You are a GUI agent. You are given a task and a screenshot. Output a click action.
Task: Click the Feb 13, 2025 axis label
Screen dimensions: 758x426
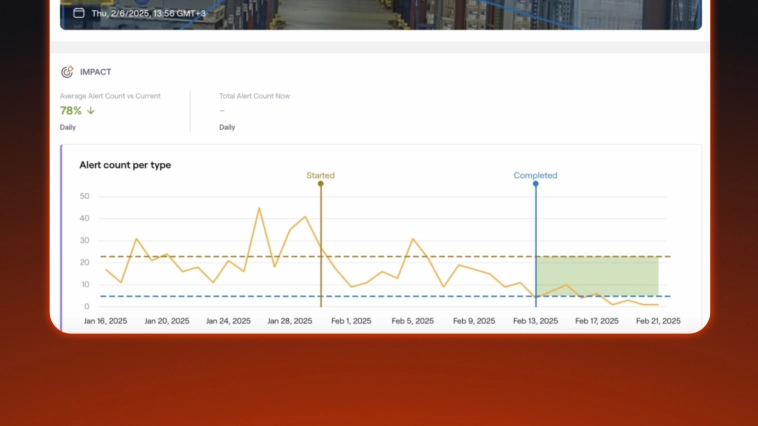[535, 321]
